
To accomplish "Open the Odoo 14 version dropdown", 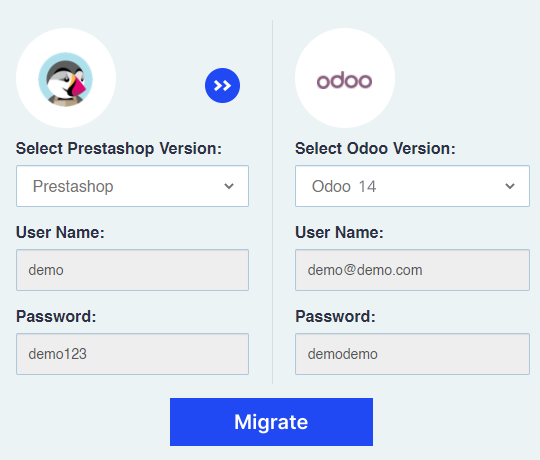I will coord(412,186).
